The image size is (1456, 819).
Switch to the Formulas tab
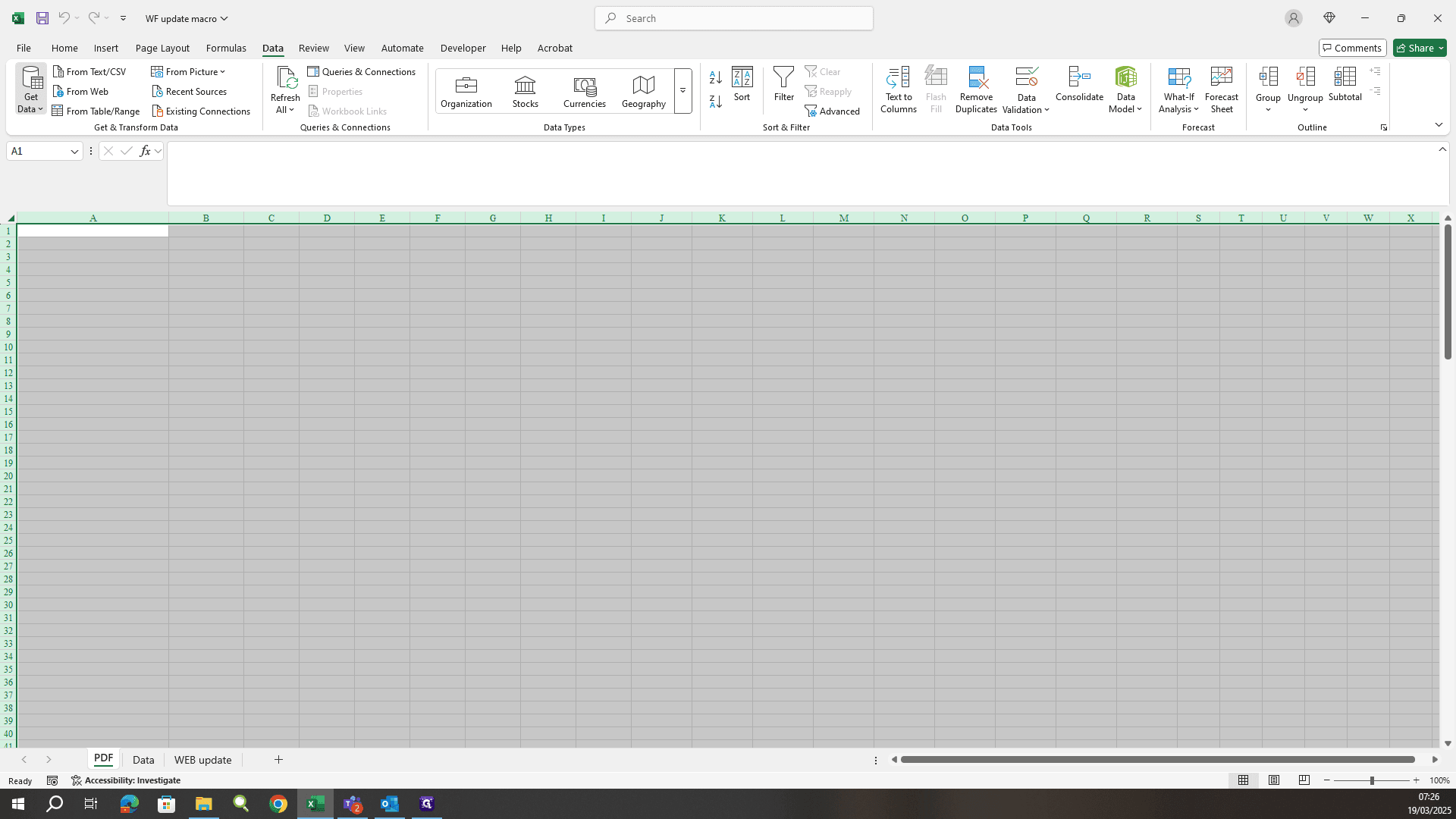click(226, 48)
